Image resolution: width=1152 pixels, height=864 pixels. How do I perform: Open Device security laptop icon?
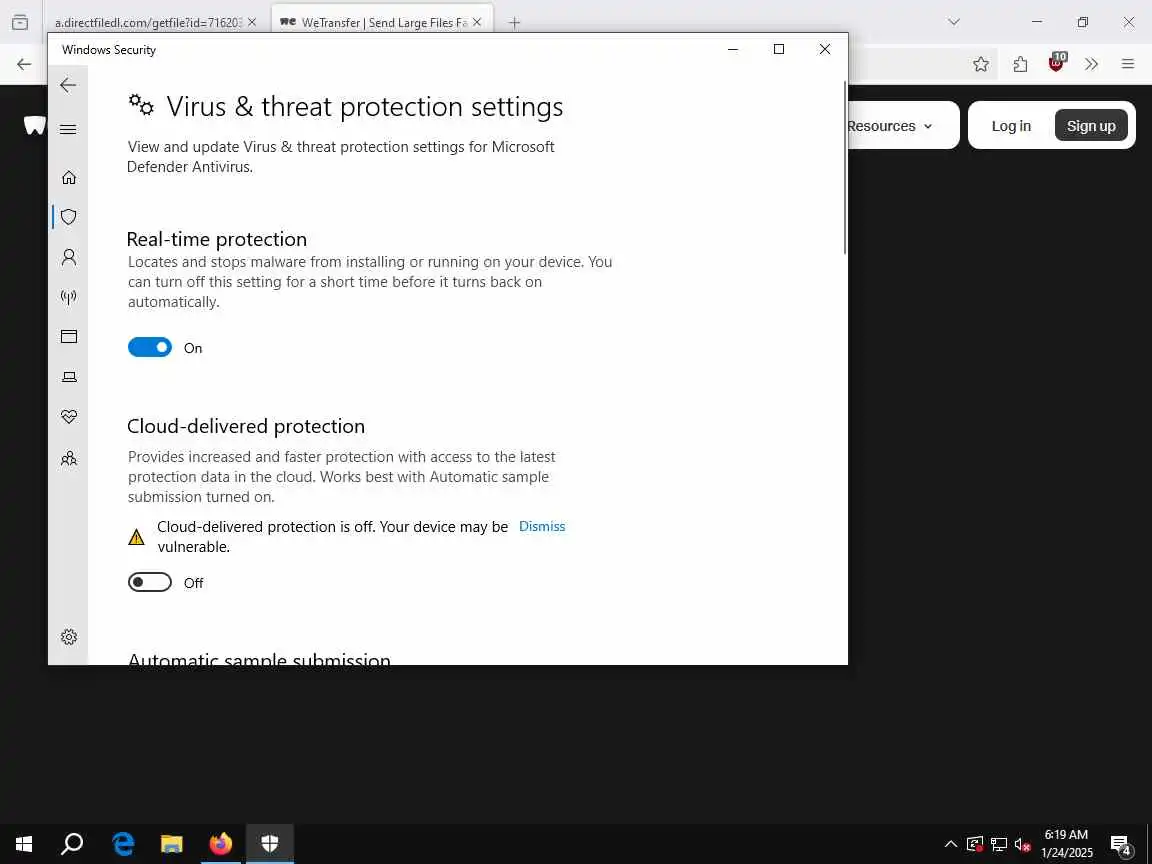(x=68, y=377)
